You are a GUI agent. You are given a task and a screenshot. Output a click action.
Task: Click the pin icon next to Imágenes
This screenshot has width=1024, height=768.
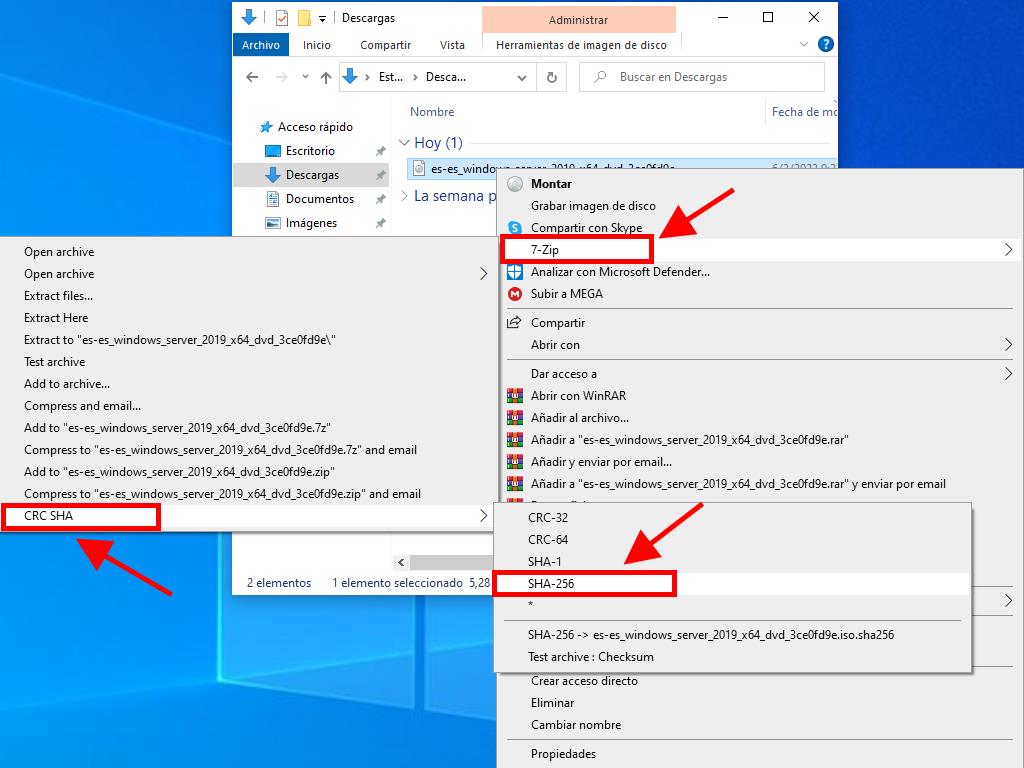click(x=380, y=223)
